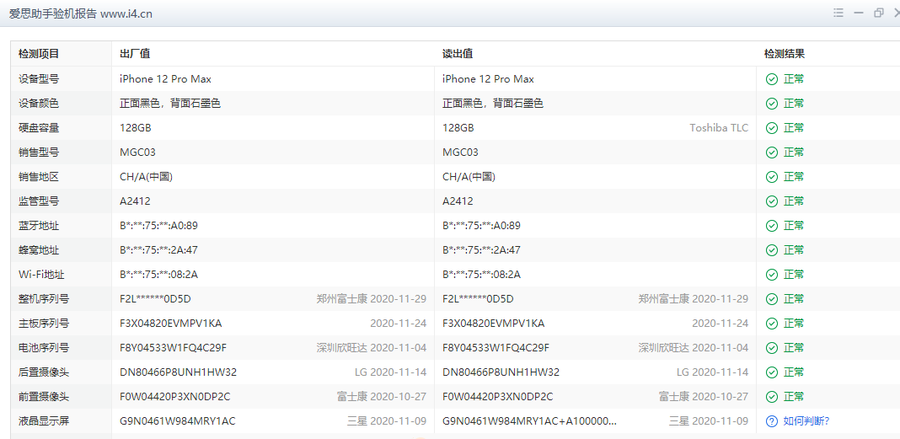Click read-side 深圳欣旺达 2020-11-04 note

coord(693,348)
